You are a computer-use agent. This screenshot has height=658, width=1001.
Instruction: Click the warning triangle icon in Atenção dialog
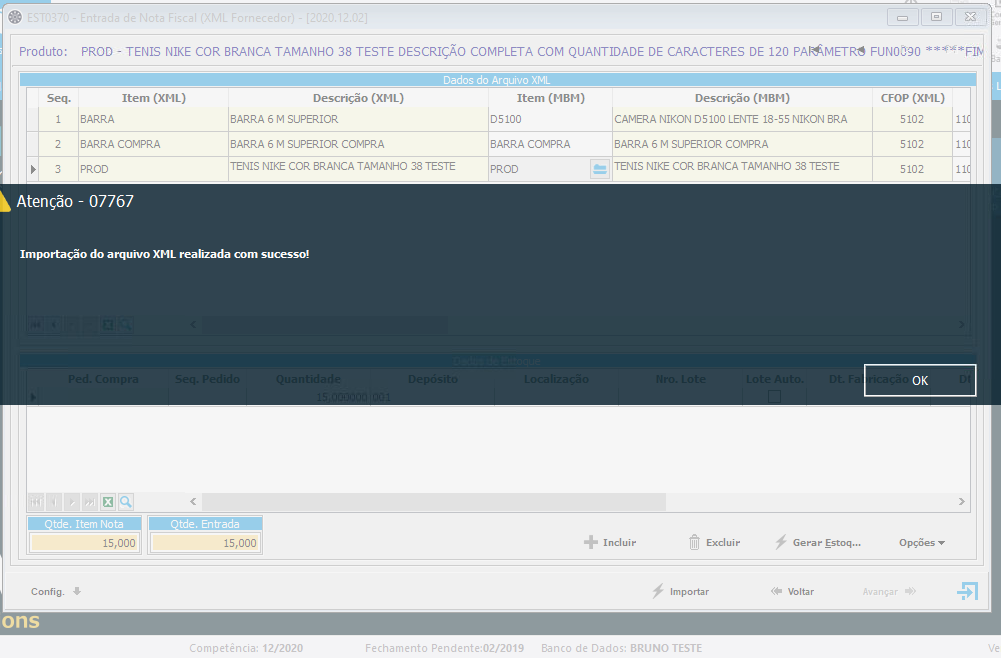click(x=4, y=202)
